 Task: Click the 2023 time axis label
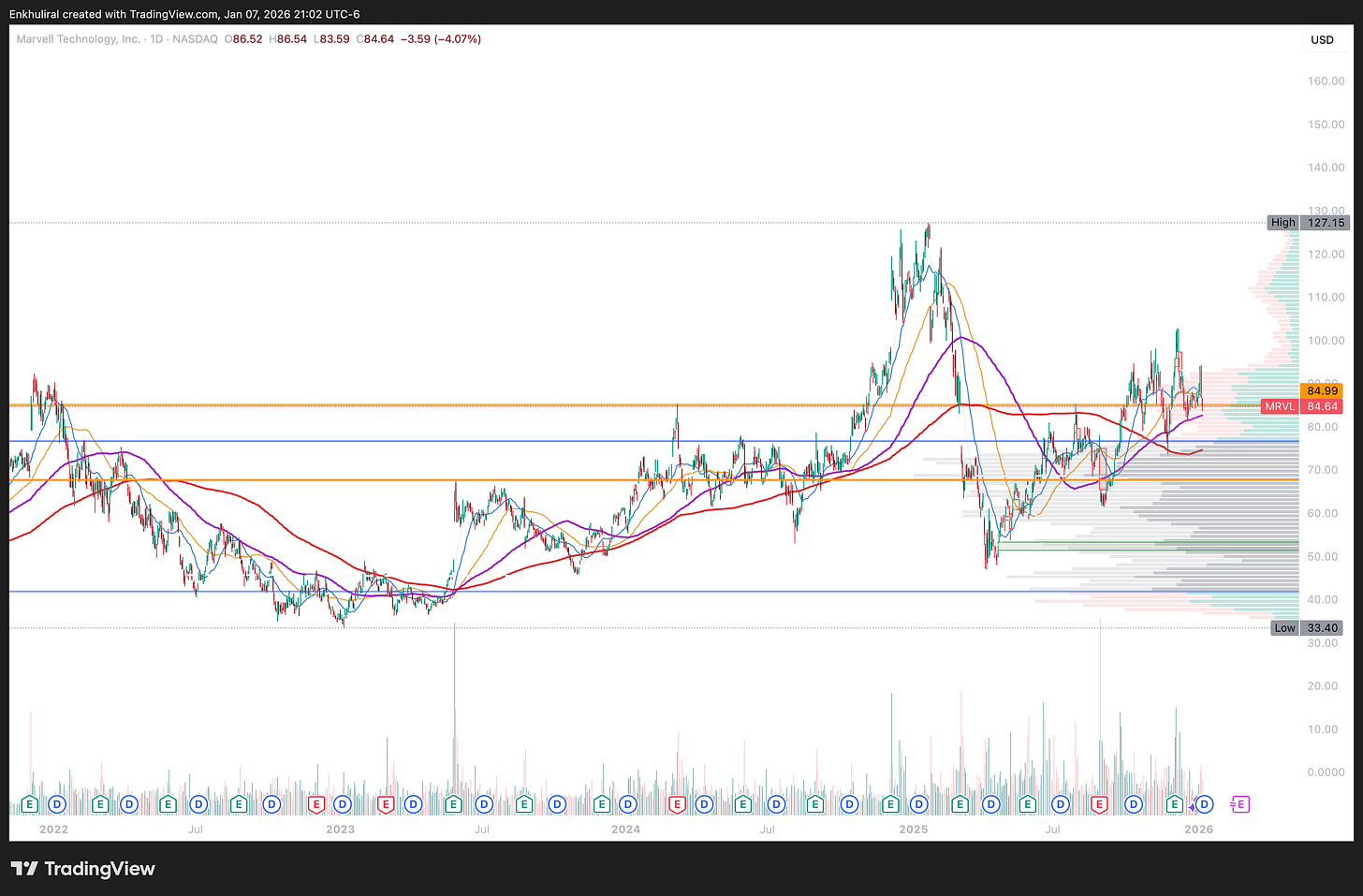(x=340, y=830)
